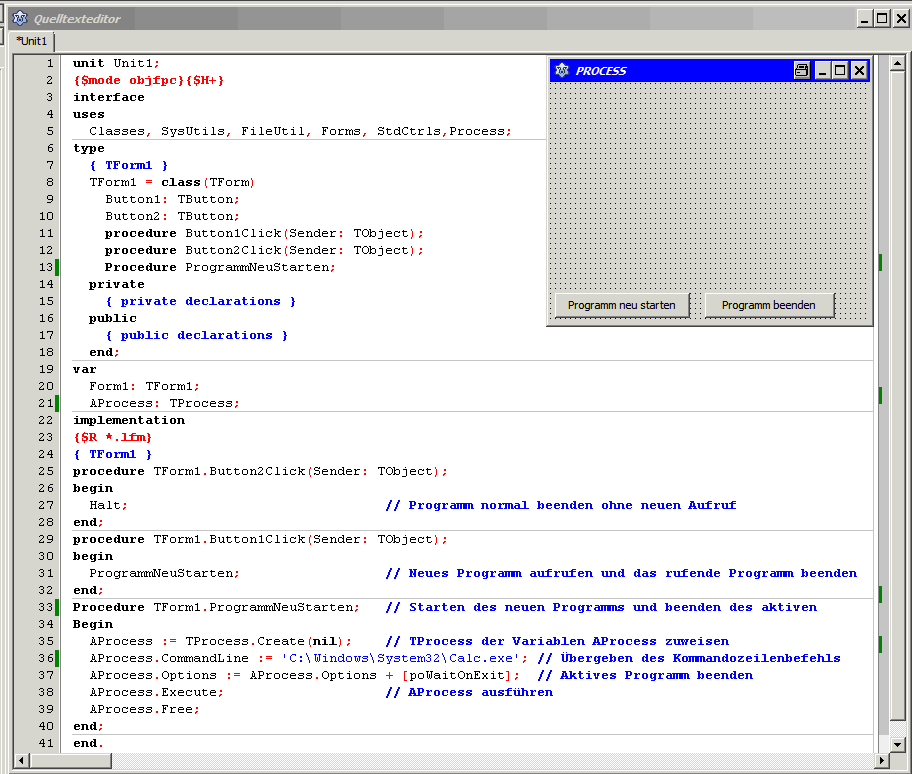Image resolution: width=912 pixels, height=774 pixels.
Task: Click the 'C:\Windows\System32\Calc.exe' string
Action: pos(401,659)
